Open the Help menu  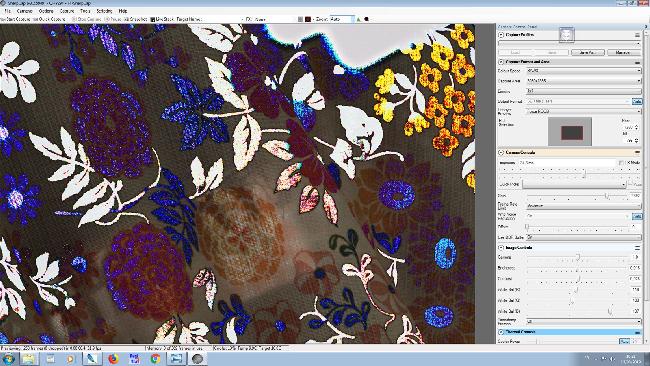pos(123,11)
